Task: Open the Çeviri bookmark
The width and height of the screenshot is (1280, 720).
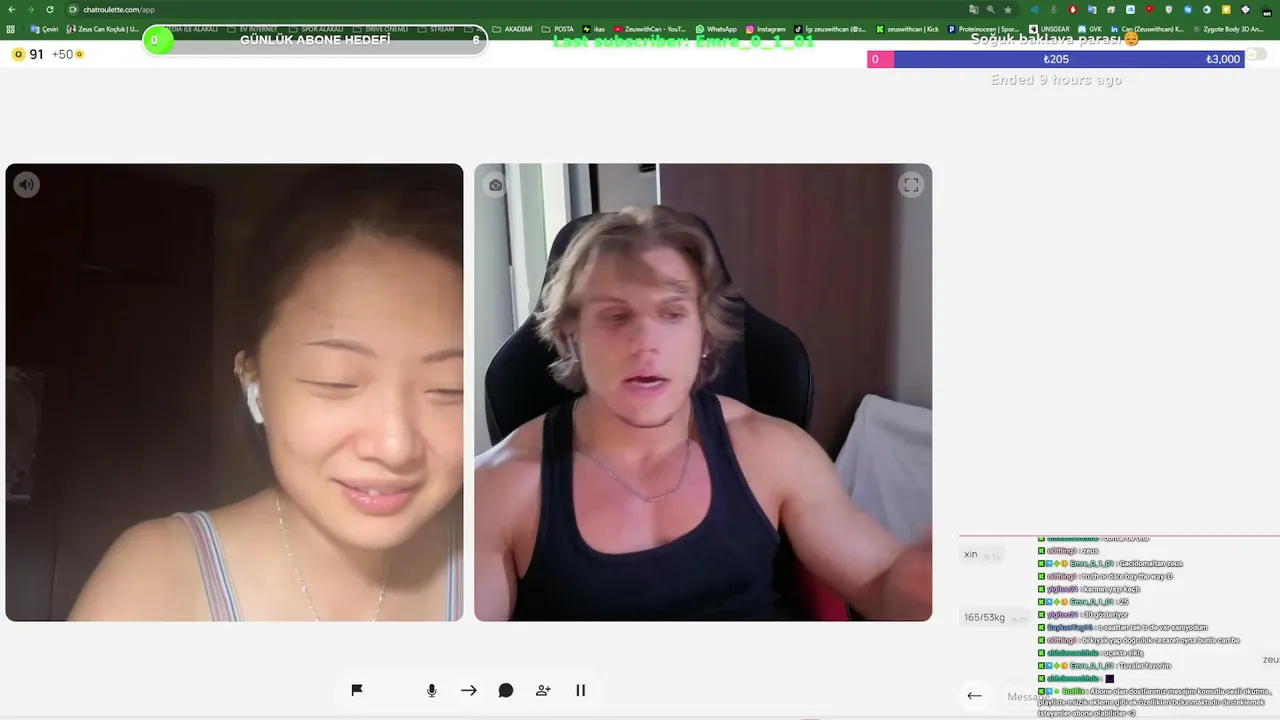Action: [45, 29]
